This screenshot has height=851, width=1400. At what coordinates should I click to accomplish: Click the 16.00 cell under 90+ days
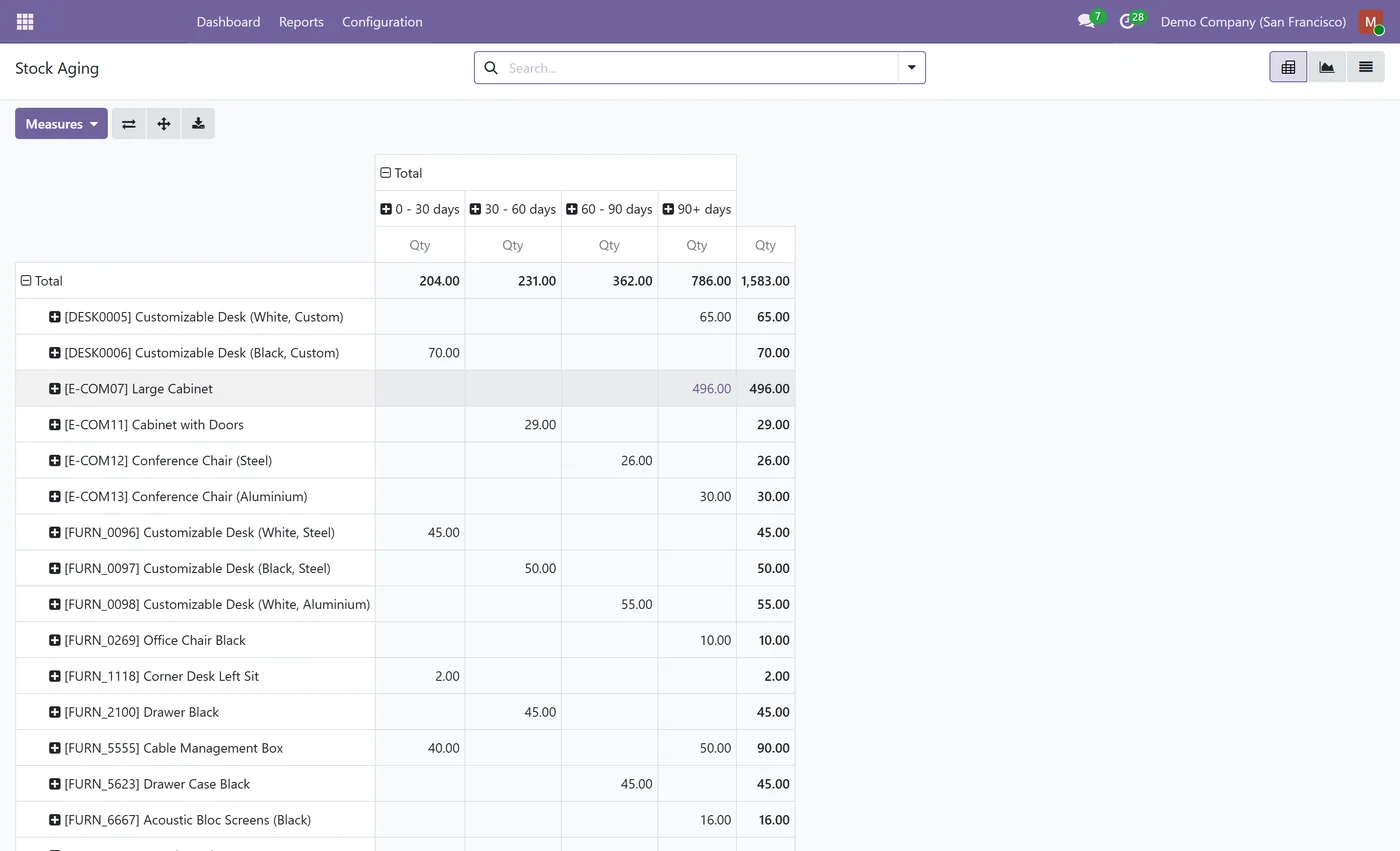pos(697,821)
